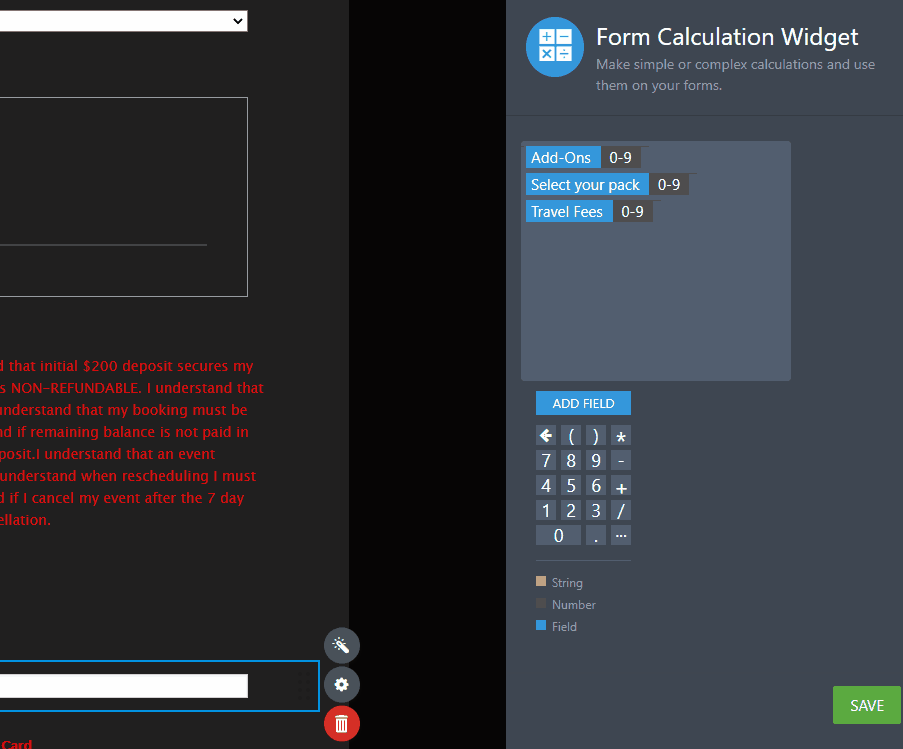This screenshot has height=749, width=903.
Task: Toggle 0-9 mode on Add-Ons field
Action: click(620, 158)
